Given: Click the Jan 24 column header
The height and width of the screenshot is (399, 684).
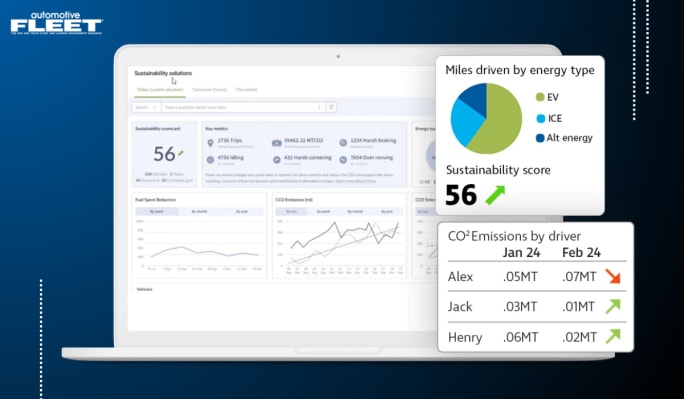Looking at the screenshot, I should pyautogui.click(x=521, y=252).
